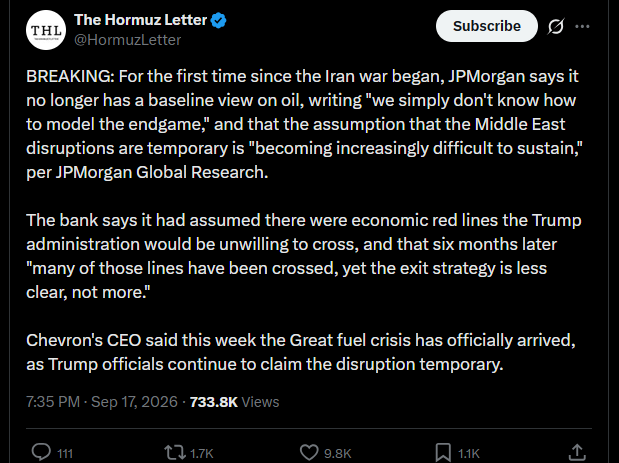
Task: Click the paragraph starting BREAKING: For the first time
Action: [305, 124]
